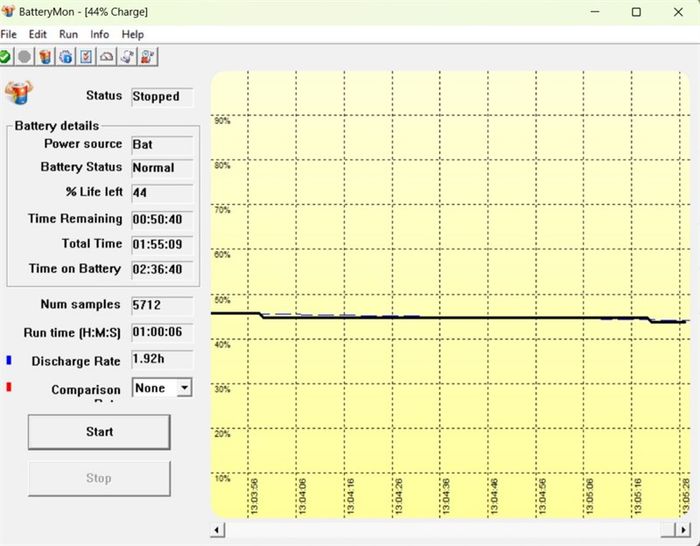Click the graph scrollbar right arrow
The height and width of the screenshot is (546, 700).
point(683,530)
